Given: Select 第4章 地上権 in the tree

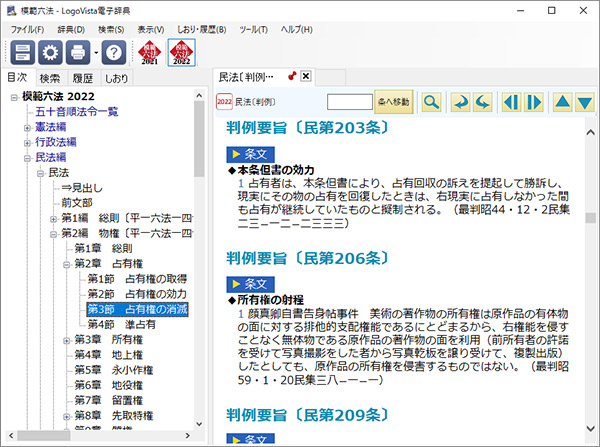Looking at the screenshot, I should pyautogui.click(x=108, y=354).
